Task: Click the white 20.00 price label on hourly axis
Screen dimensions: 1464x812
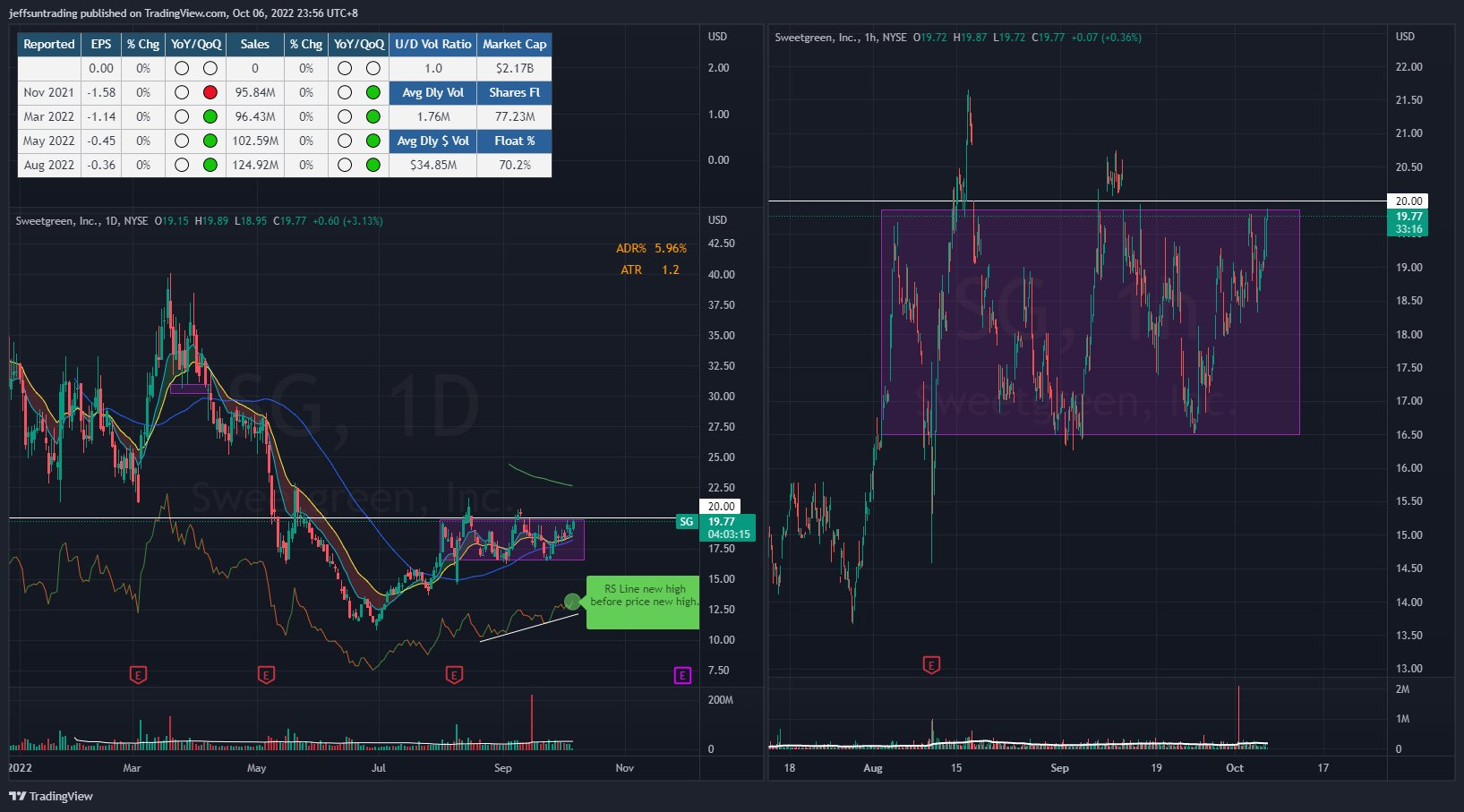Action: pyautogui.click(x=1408, y=201)
